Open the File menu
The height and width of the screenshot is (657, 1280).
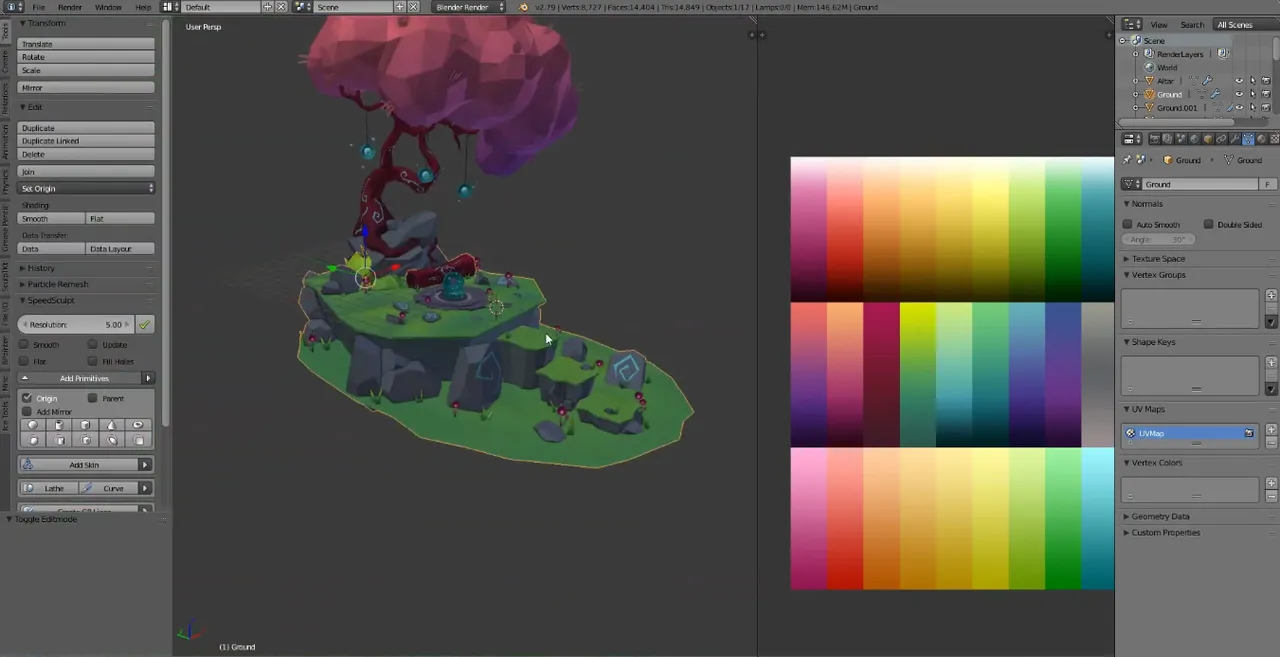point(38,7)
